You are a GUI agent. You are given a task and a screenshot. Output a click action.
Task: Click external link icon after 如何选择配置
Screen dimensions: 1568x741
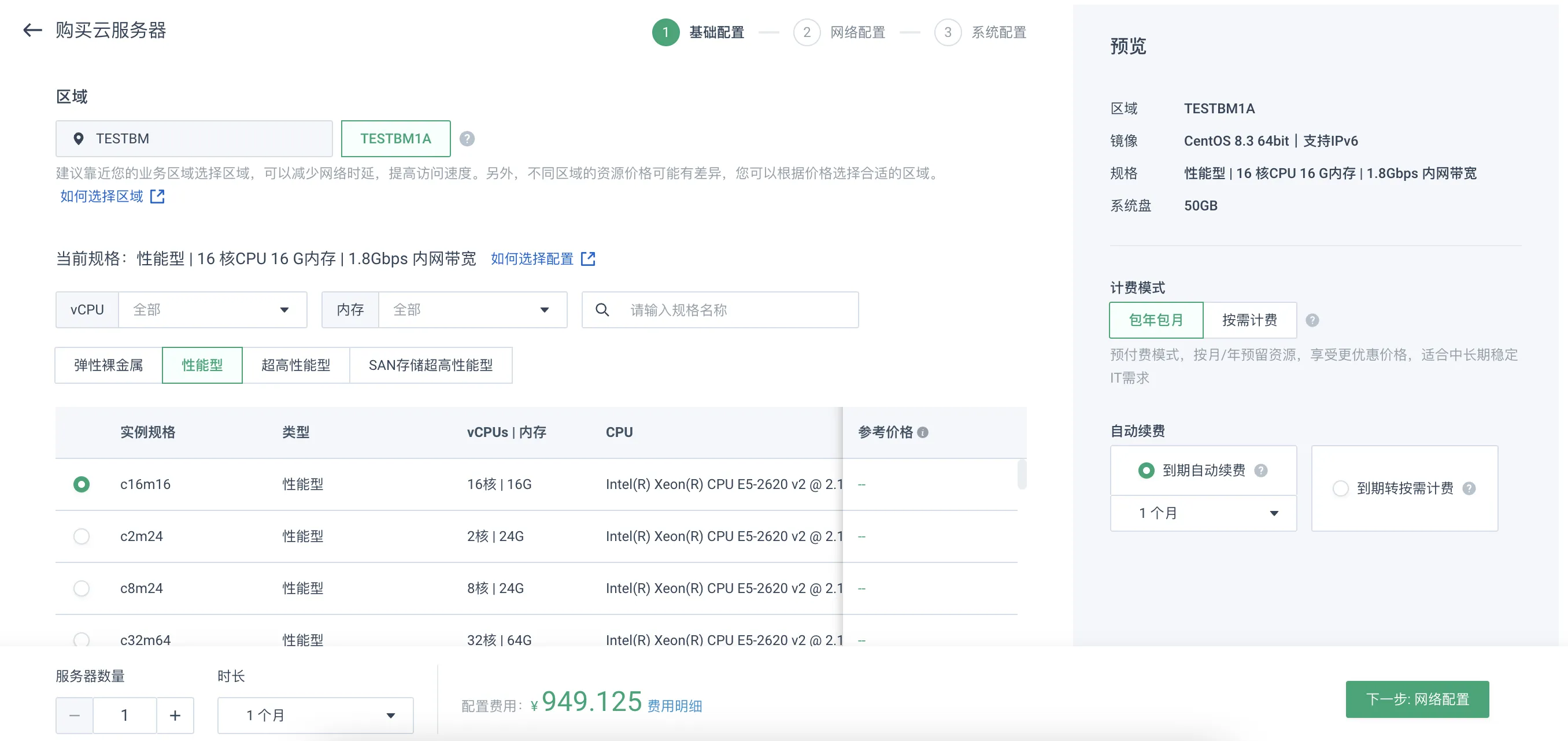pos(588,258)
